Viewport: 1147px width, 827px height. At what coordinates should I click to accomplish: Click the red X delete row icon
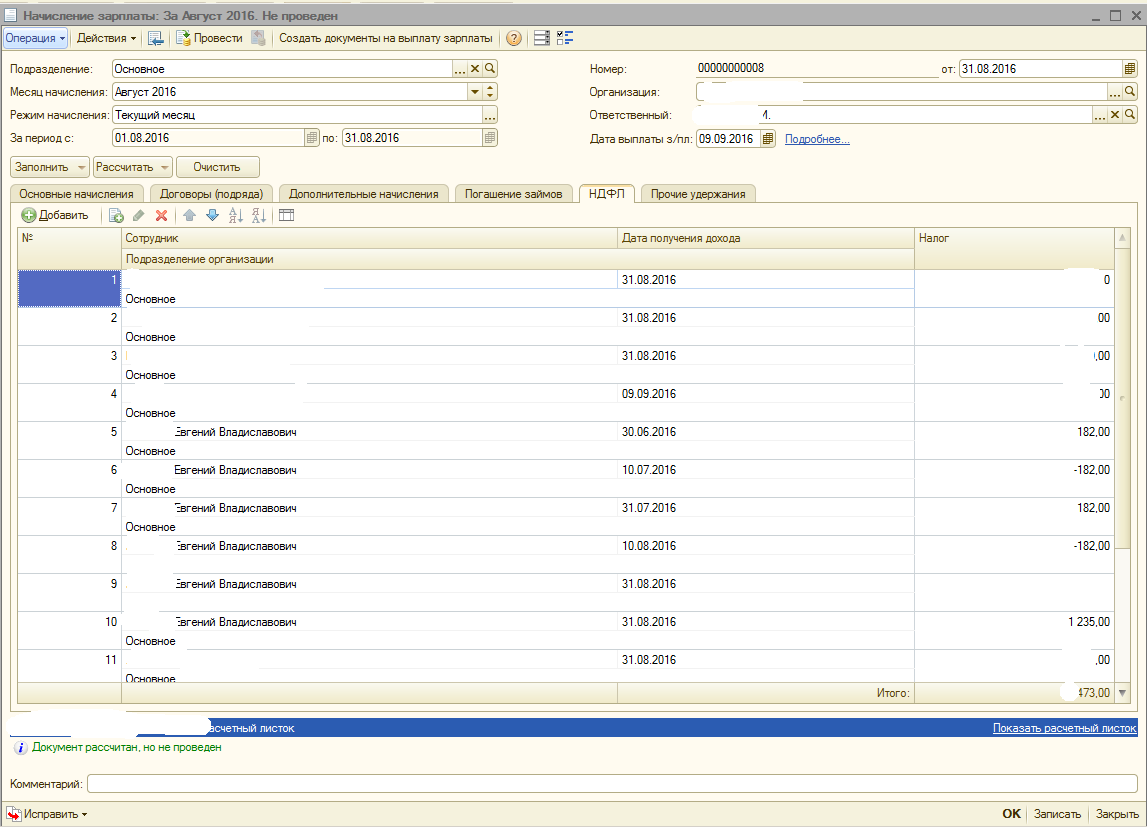coord(161,215)
